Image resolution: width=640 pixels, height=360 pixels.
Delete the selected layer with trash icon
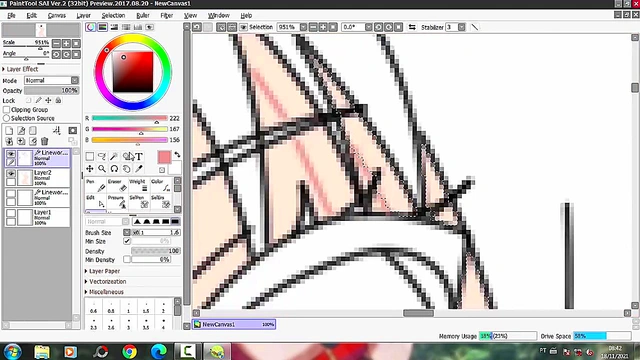pyautogui.click(x=44, y=141)
